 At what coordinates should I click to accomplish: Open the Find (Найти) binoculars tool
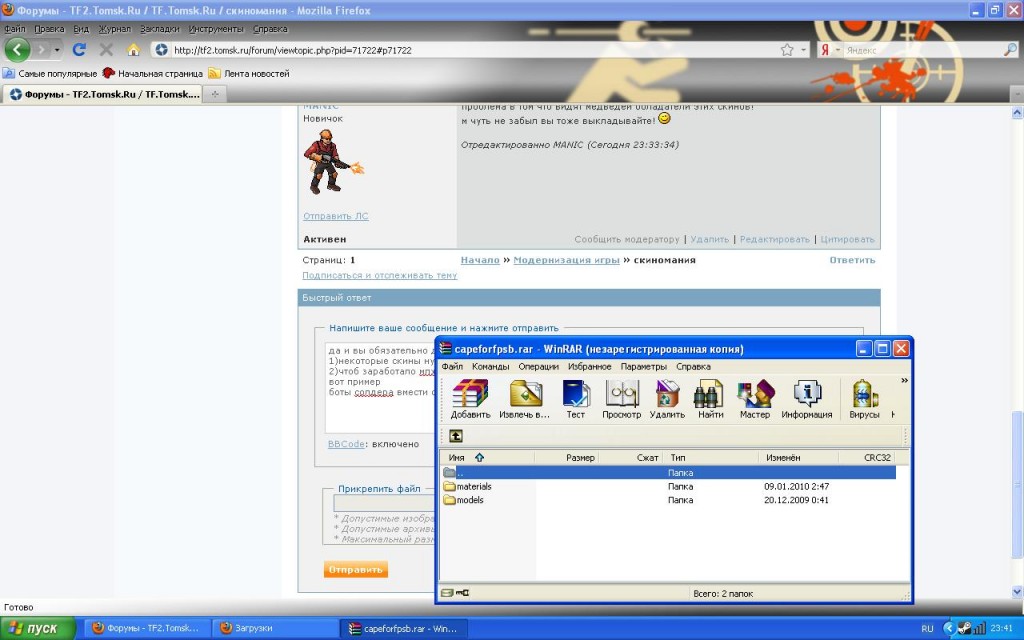click(x=710, y=398)
